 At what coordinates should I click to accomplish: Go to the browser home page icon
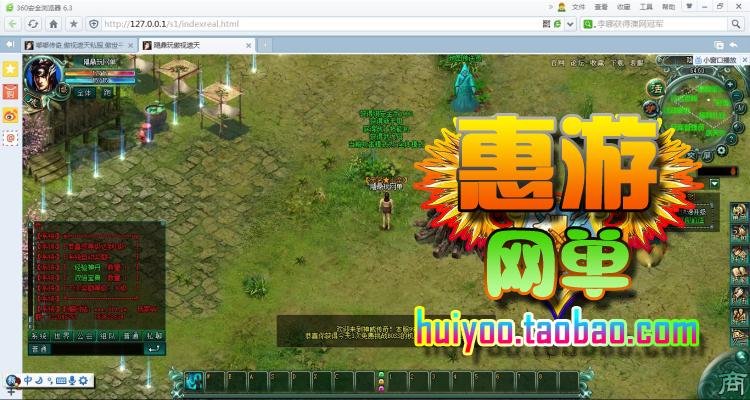[x=54, y=24]
